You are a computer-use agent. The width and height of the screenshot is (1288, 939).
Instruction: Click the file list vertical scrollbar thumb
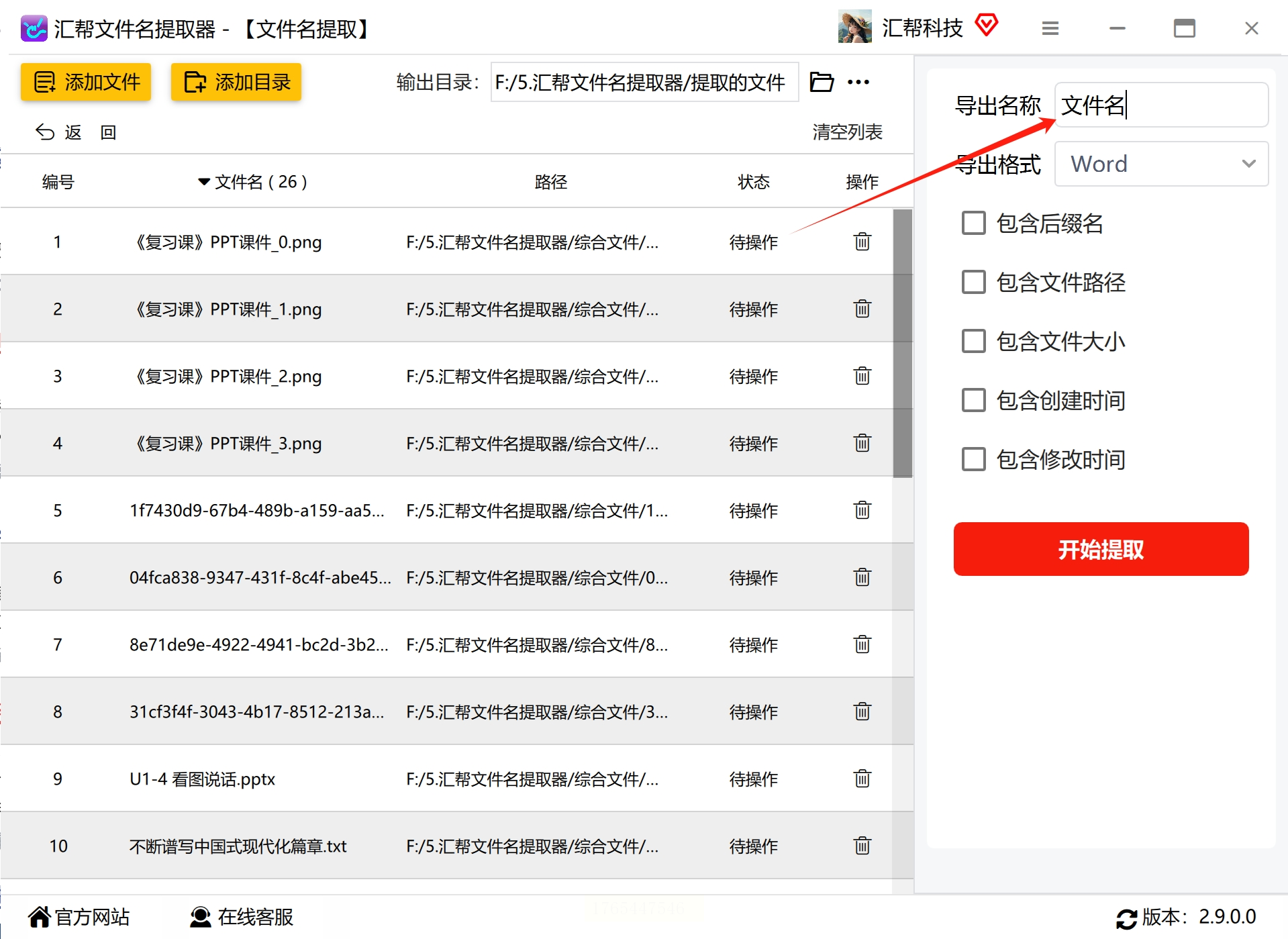[x=903, y=343]
